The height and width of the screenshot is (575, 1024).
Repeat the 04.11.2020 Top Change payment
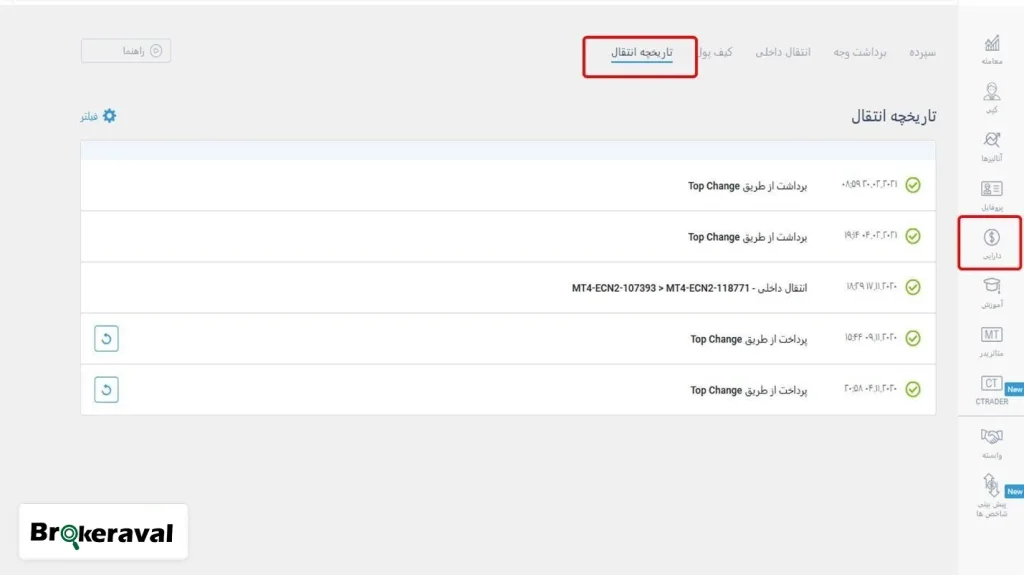(x=107, y=390)
